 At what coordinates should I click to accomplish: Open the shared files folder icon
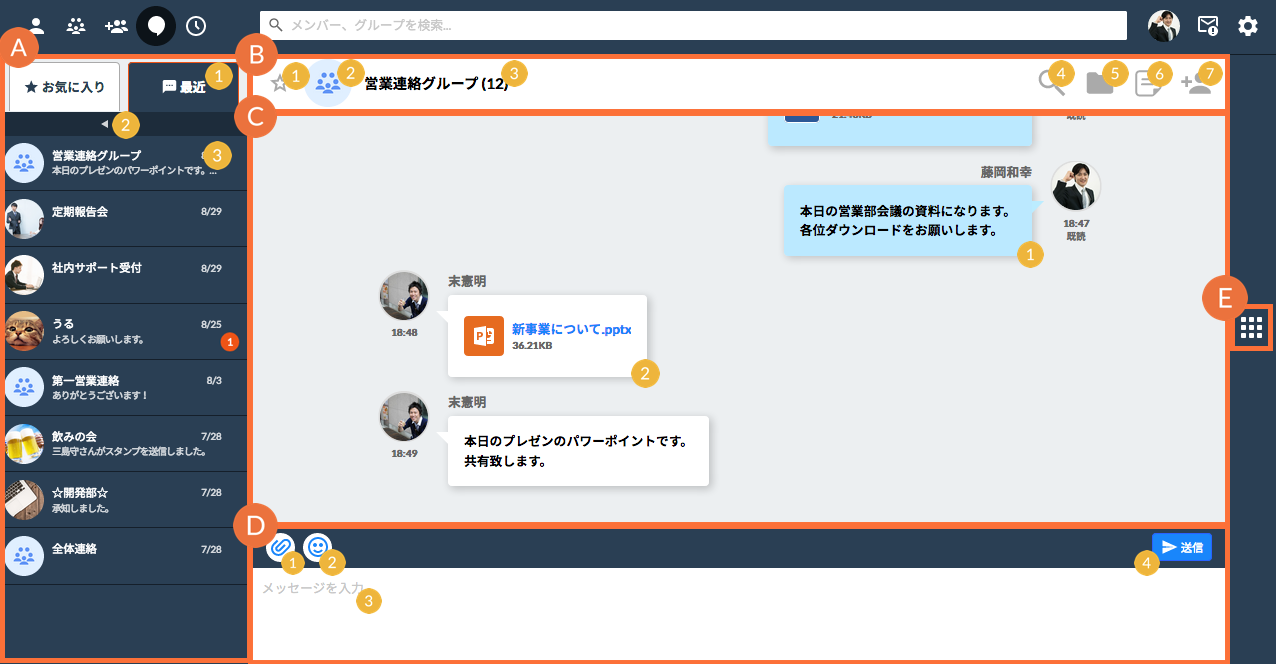tap(1099, 84)
